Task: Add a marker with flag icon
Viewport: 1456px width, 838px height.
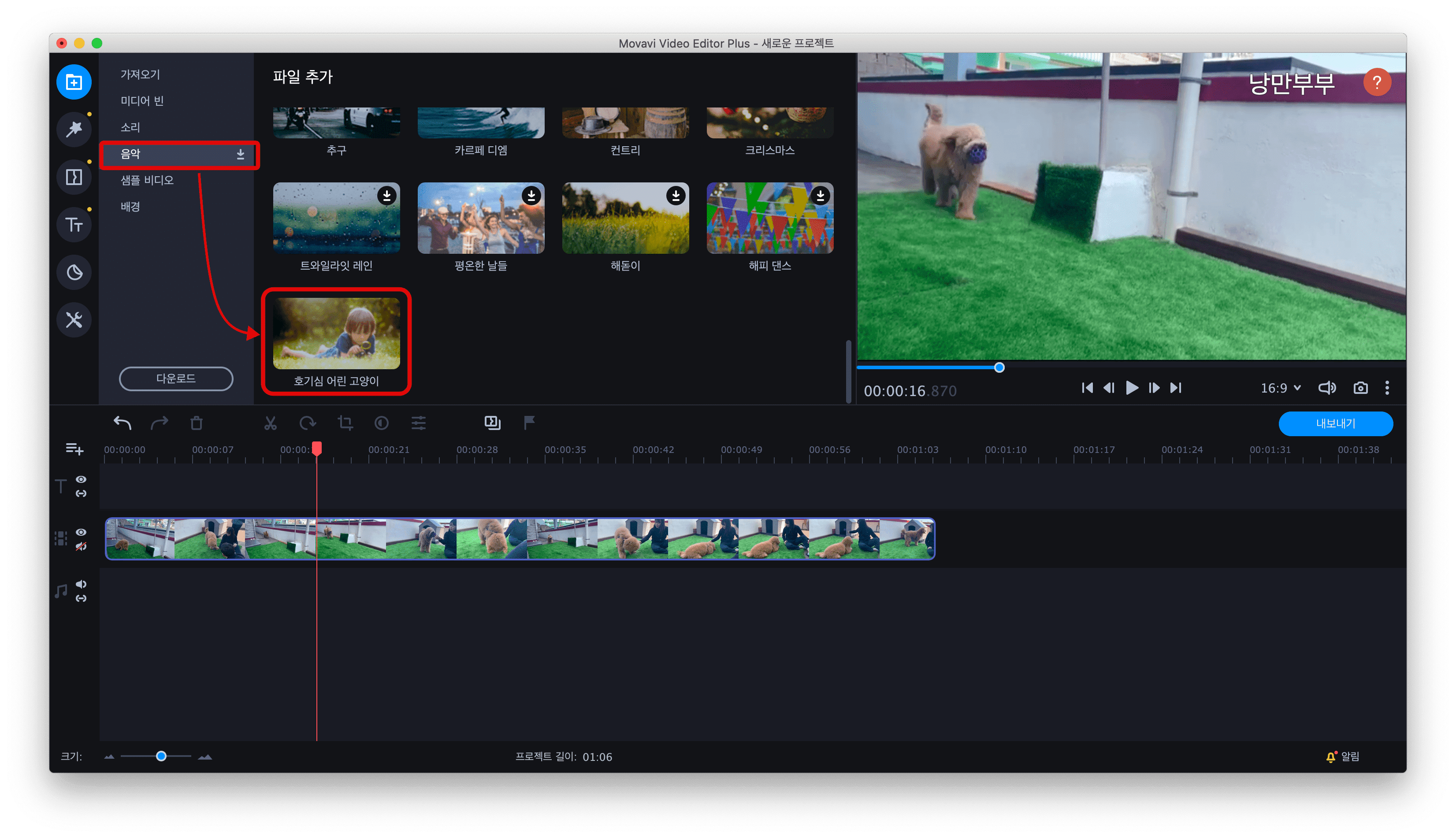Action: [x=529, y=423]
